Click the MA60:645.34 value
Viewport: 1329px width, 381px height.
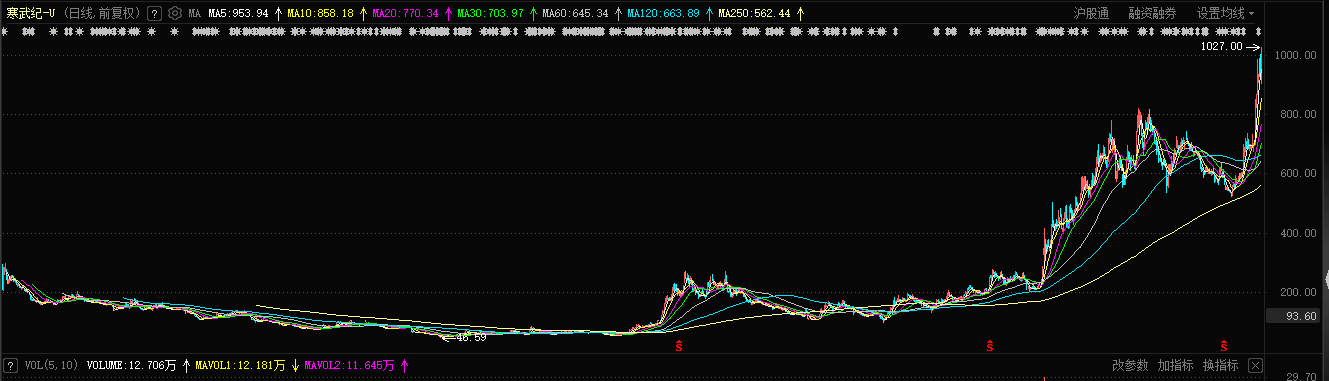pyautogui.click(x=575, y=14)
